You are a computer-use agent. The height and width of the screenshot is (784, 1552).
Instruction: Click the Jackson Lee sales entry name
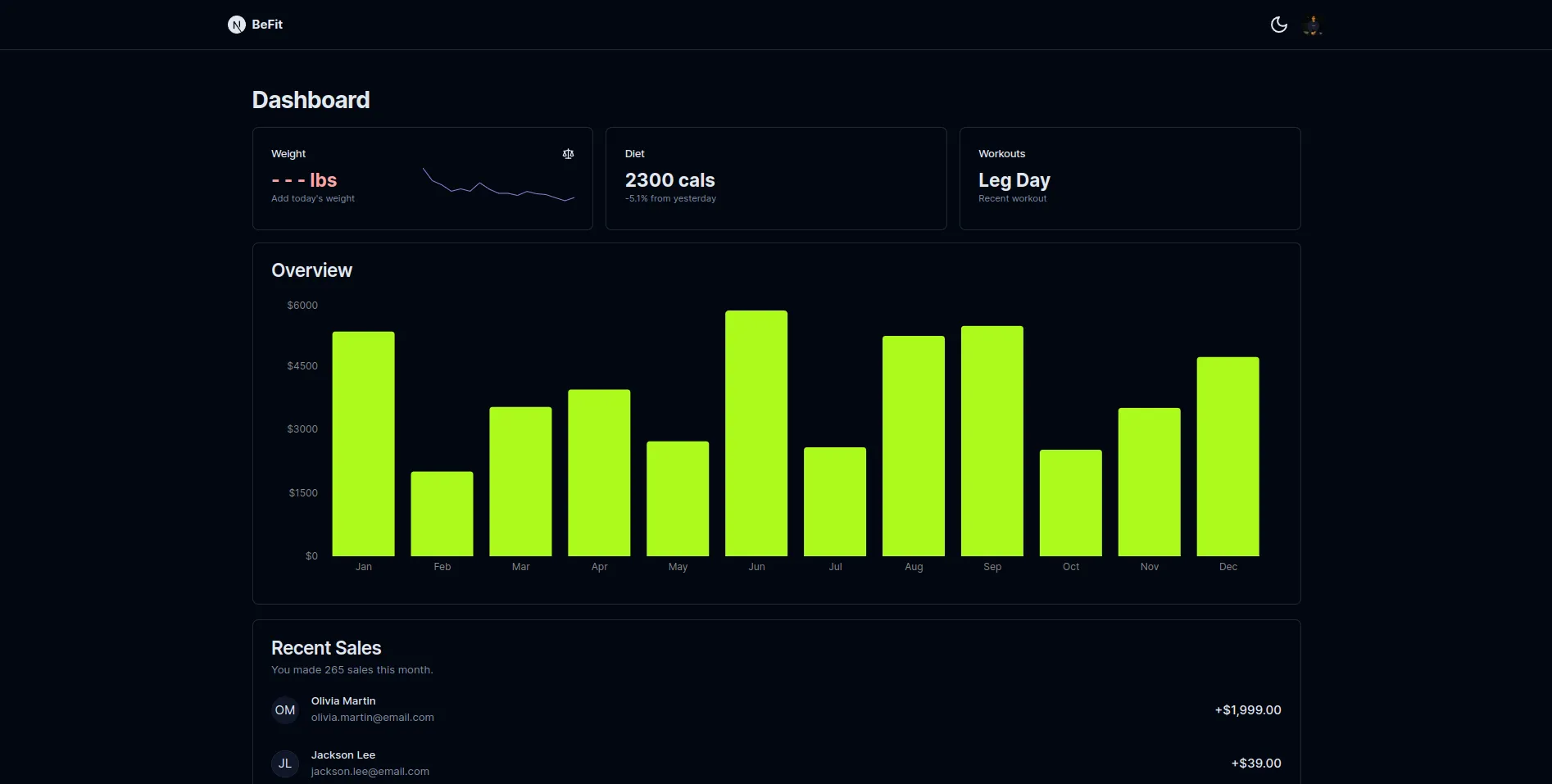click(x=343, y=755)
